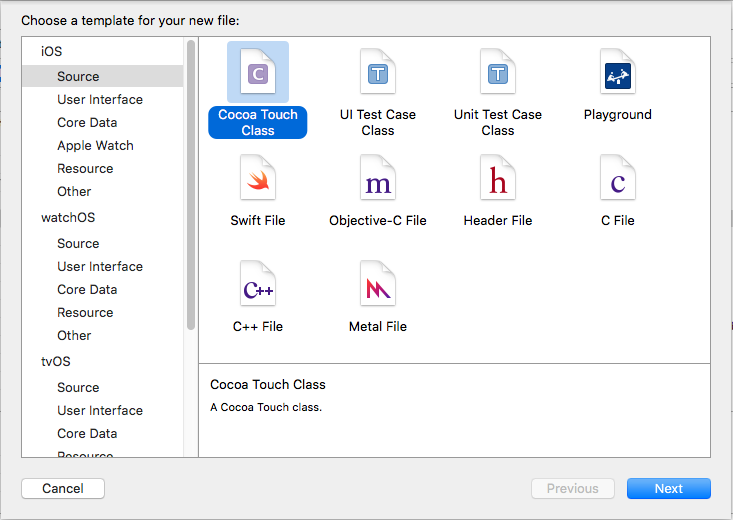Select Other under watchOS section
Screen dimensions: 733x520
[74, 335]
